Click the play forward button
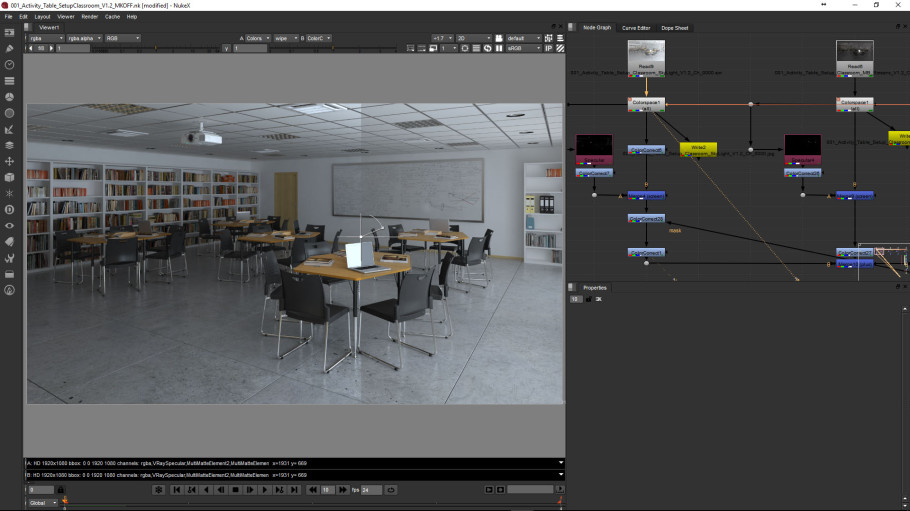 point(265,490)
